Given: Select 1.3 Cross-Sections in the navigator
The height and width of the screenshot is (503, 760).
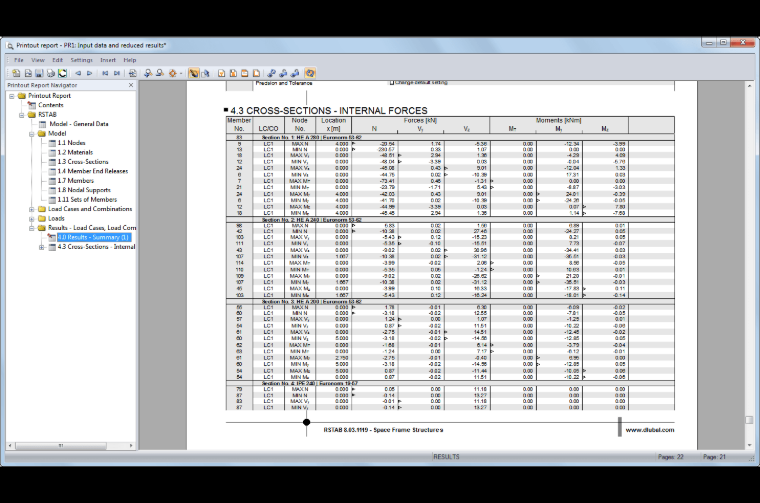Looking at the screenshot, I should click(83, 162).
